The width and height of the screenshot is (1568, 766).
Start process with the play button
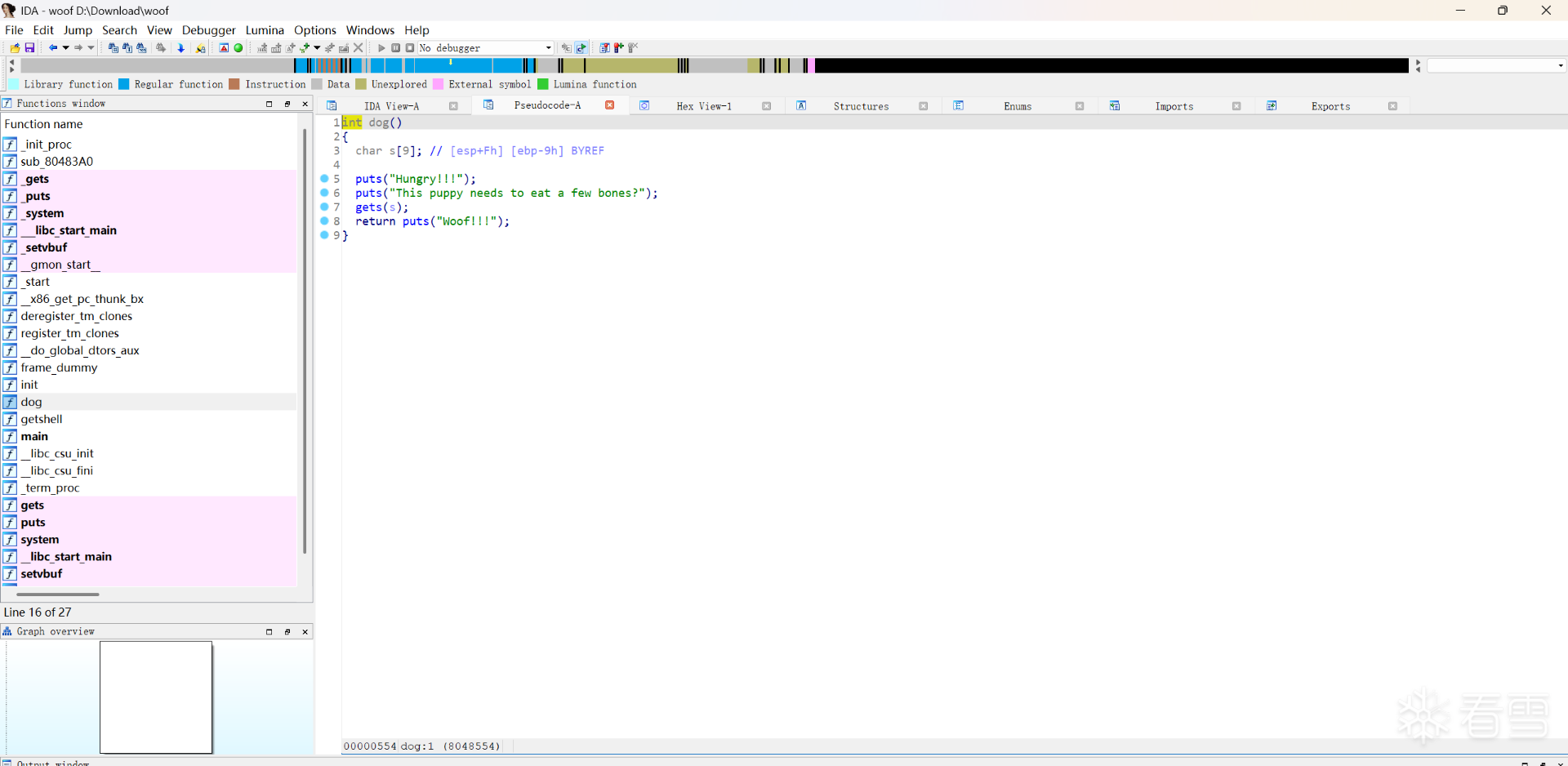point(381,48)
